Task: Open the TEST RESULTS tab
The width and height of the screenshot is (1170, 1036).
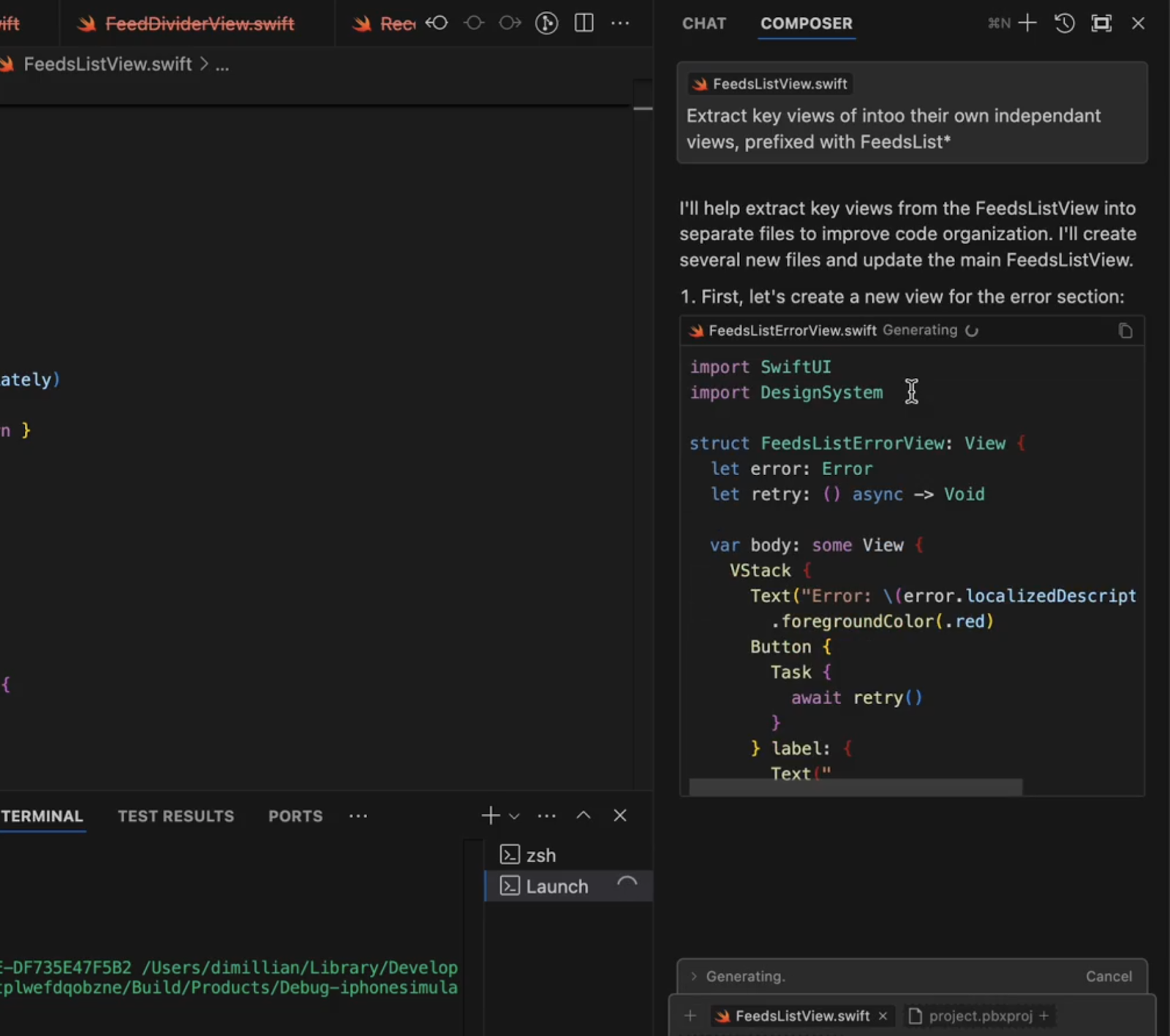Action: (175, 816)
